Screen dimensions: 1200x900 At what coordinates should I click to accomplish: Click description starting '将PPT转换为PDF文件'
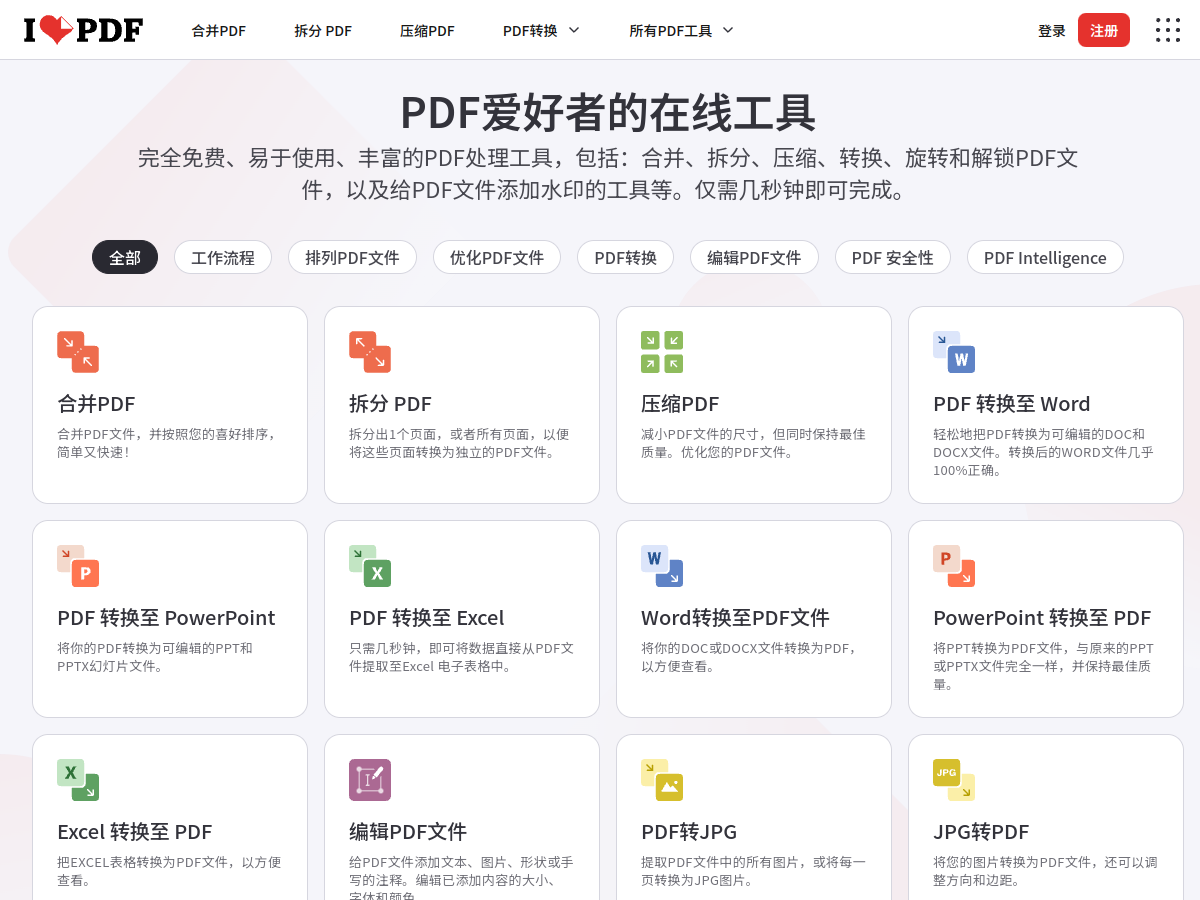point(1043,666)
